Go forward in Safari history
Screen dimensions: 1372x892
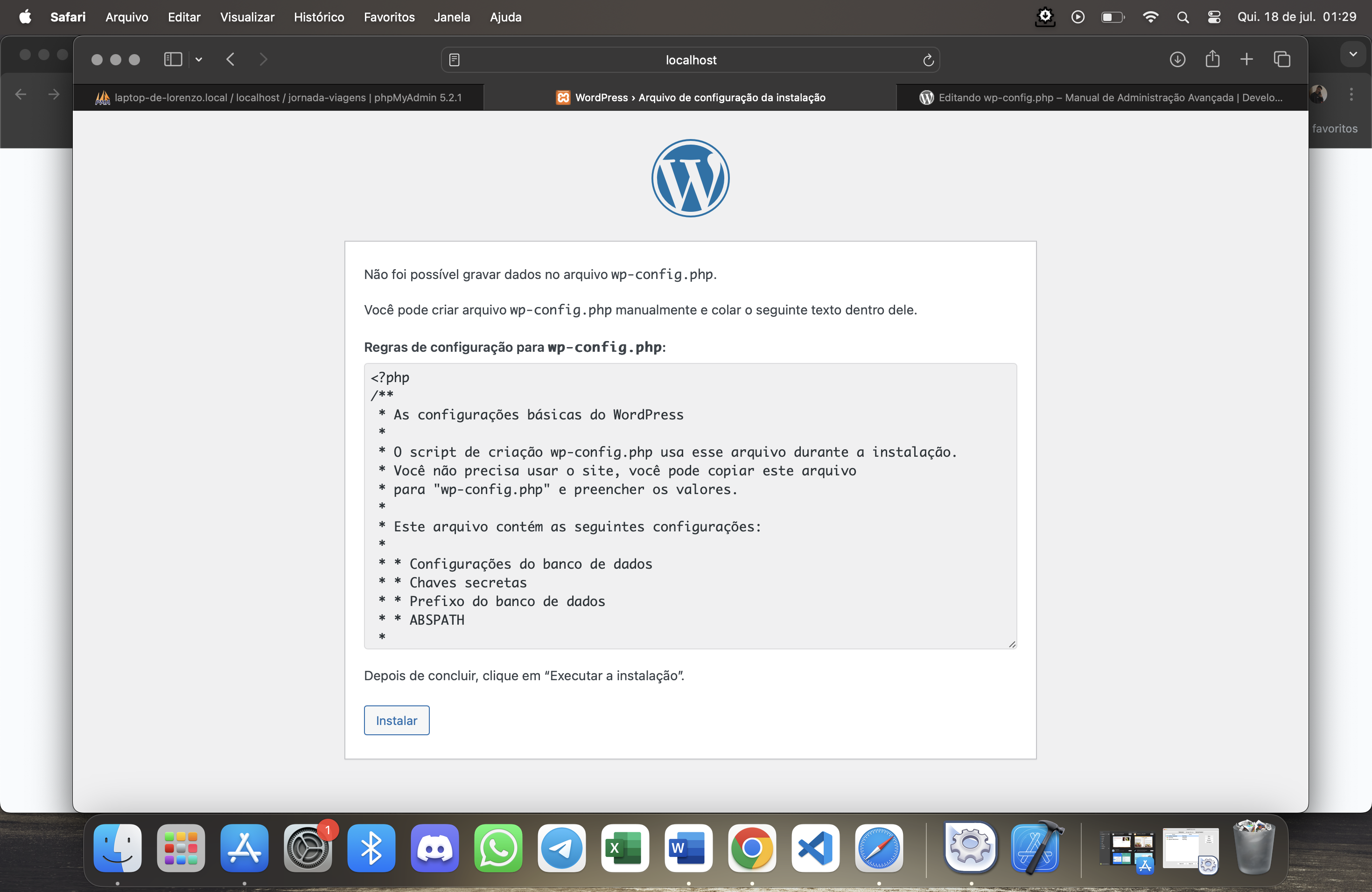coord(264,59)
